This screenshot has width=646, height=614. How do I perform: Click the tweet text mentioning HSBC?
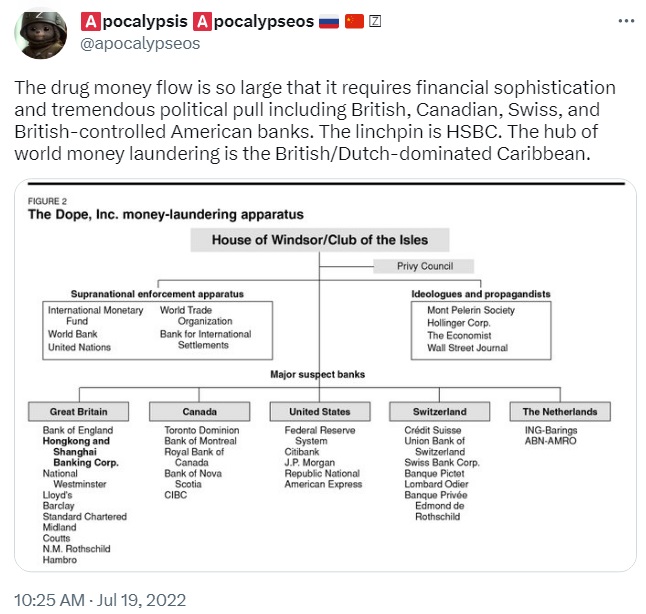(x=315, y=120)
